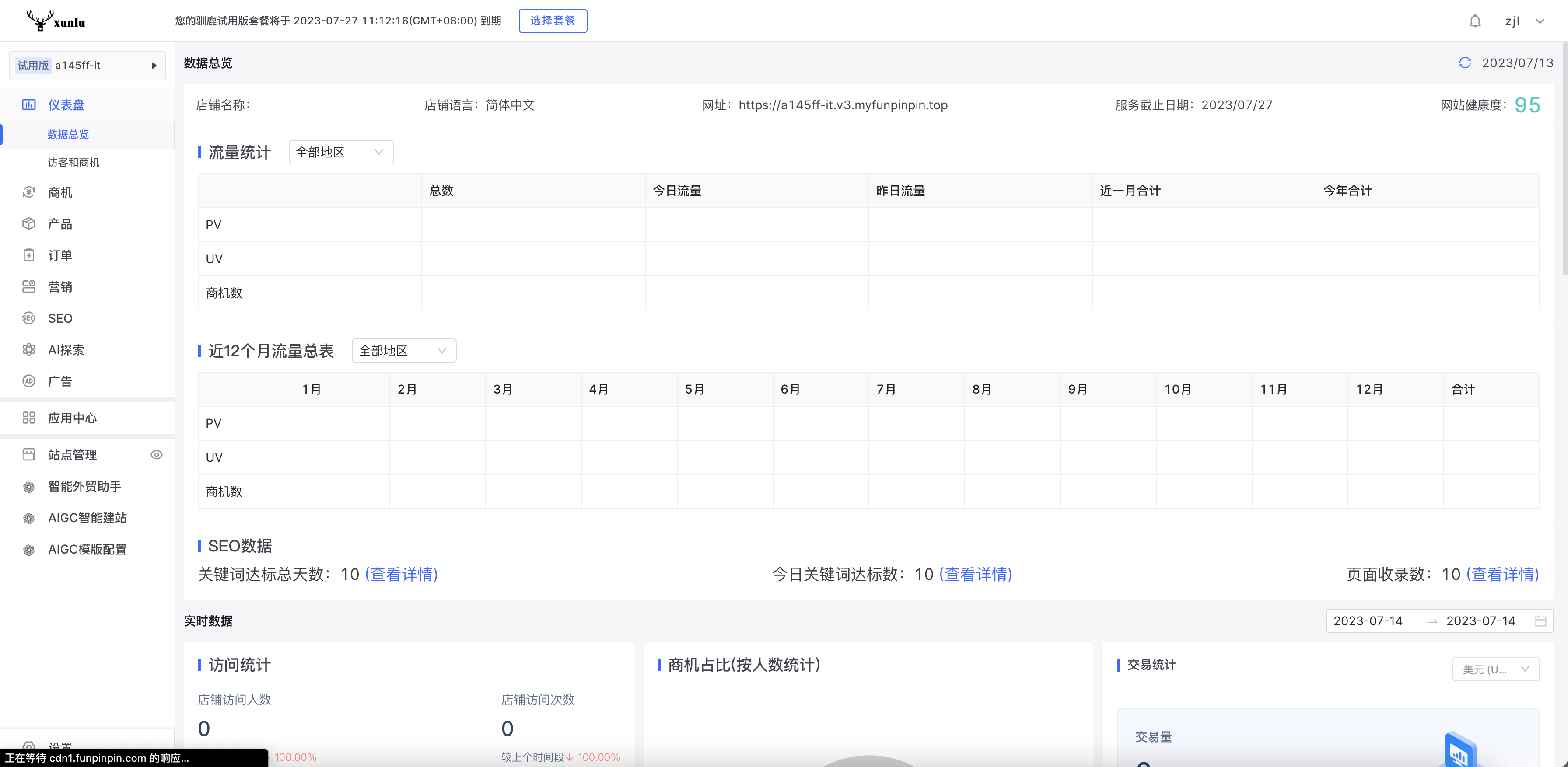This screenshot has width=1568, height=767.
Task: Click the AIGC智能建站 icon
Action: 28,518
